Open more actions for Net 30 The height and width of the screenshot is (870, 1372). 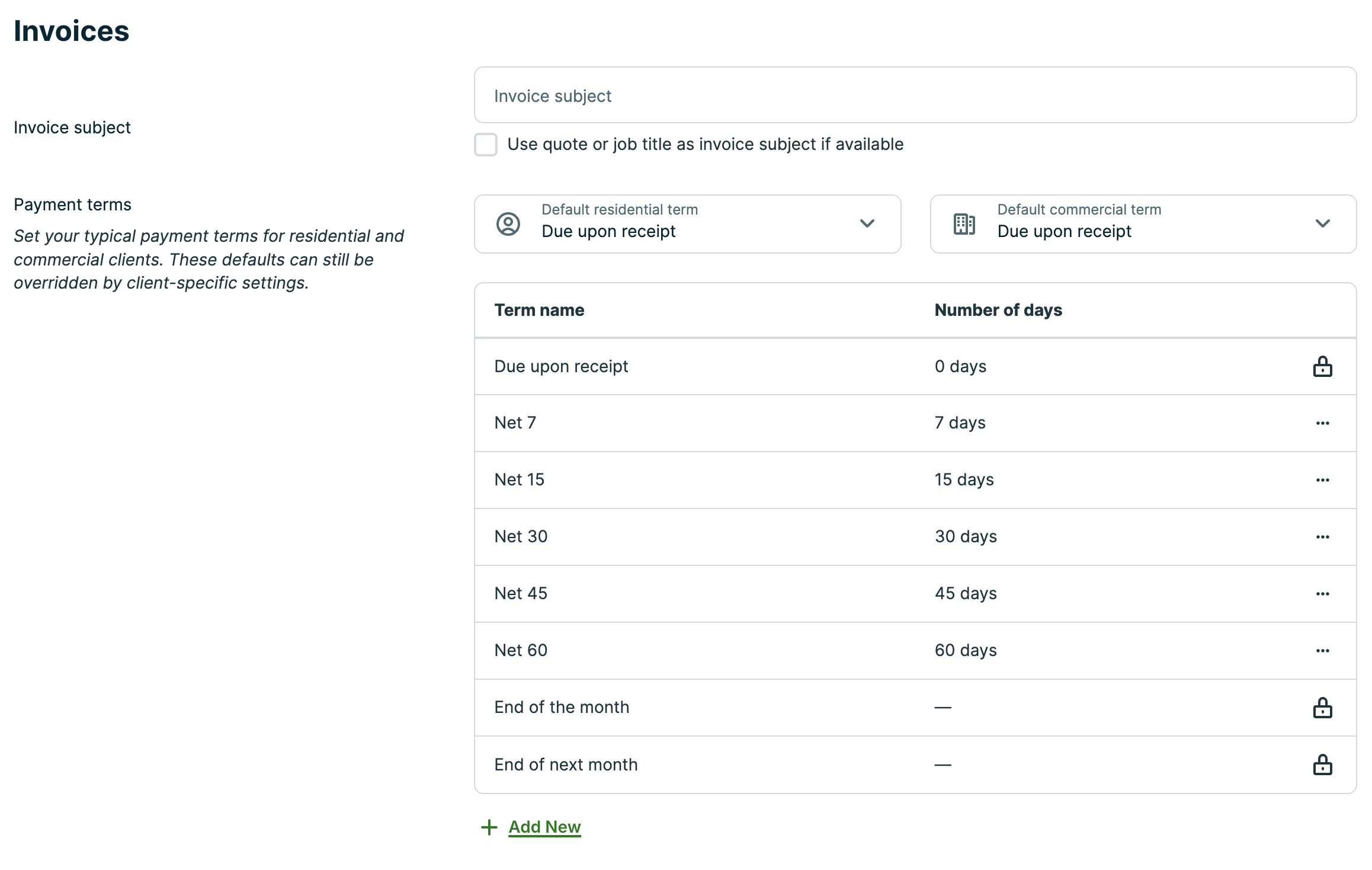1322,537
